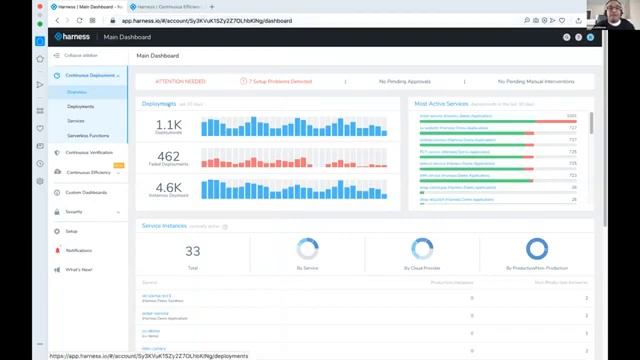Click the help question mark in header
640x360 pixels.
[x=578, y=37]
